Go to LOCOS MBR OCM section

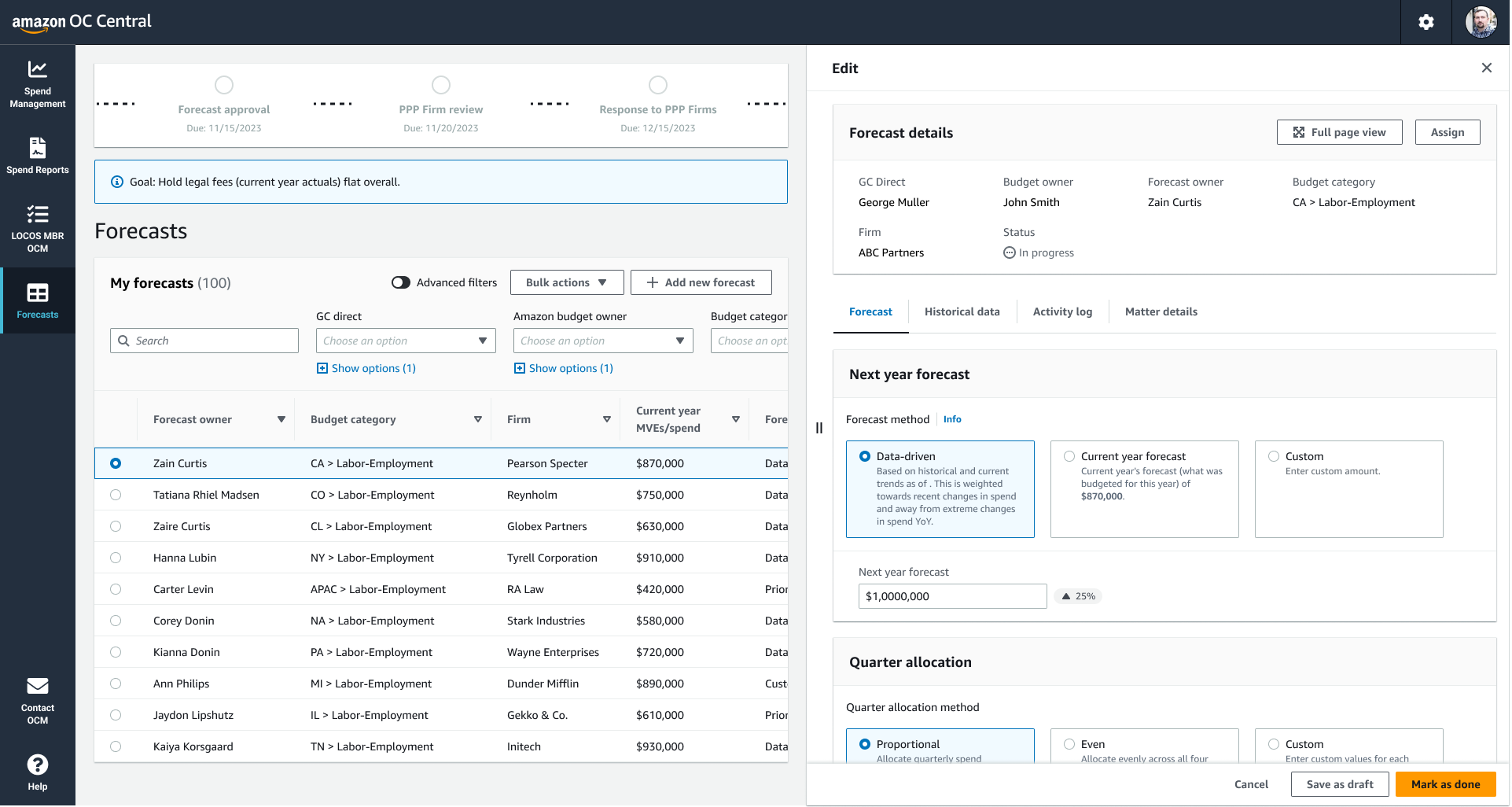coord(38,228)
